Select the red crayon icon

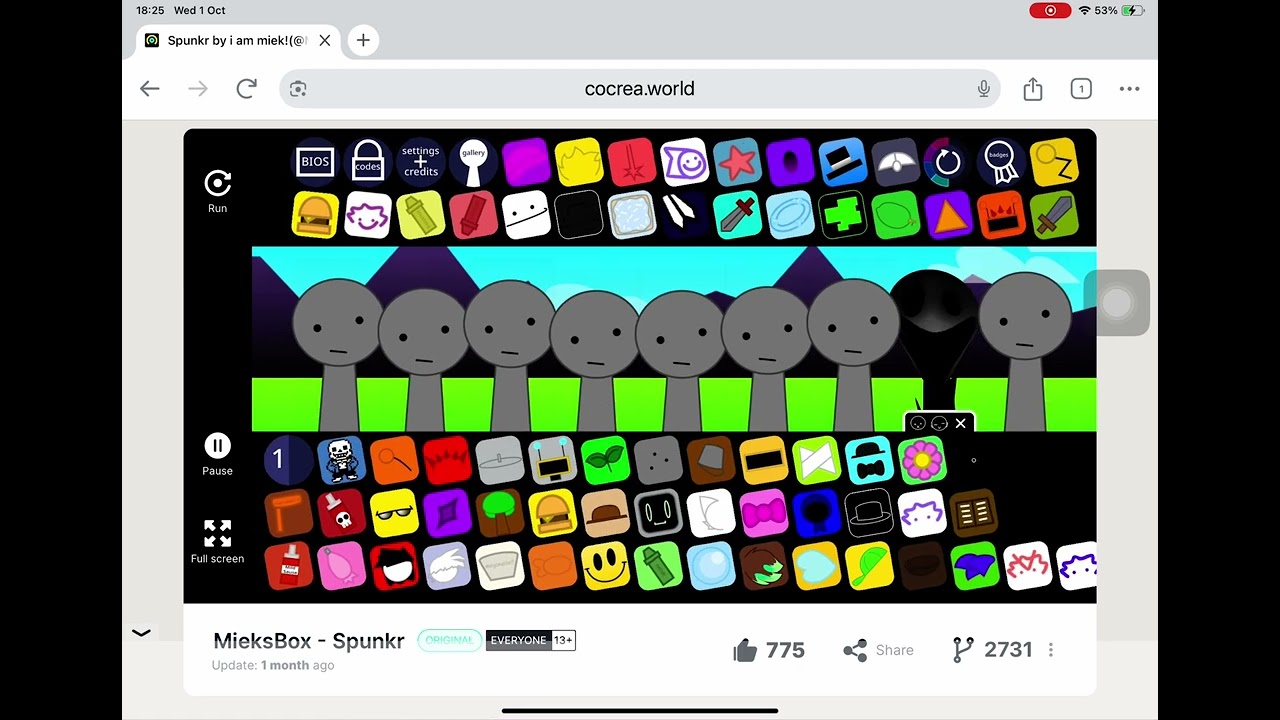(x=474, y=215)
